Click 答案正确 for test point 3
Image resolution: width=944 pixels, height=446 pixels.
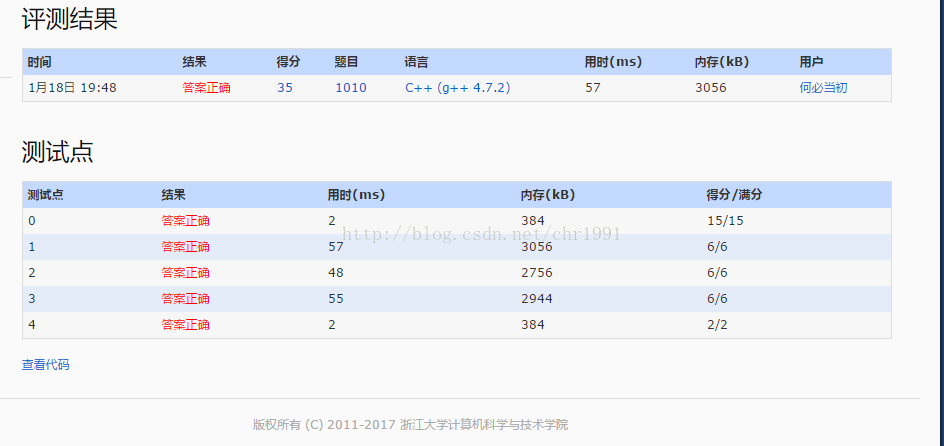[x=185, y=299]
